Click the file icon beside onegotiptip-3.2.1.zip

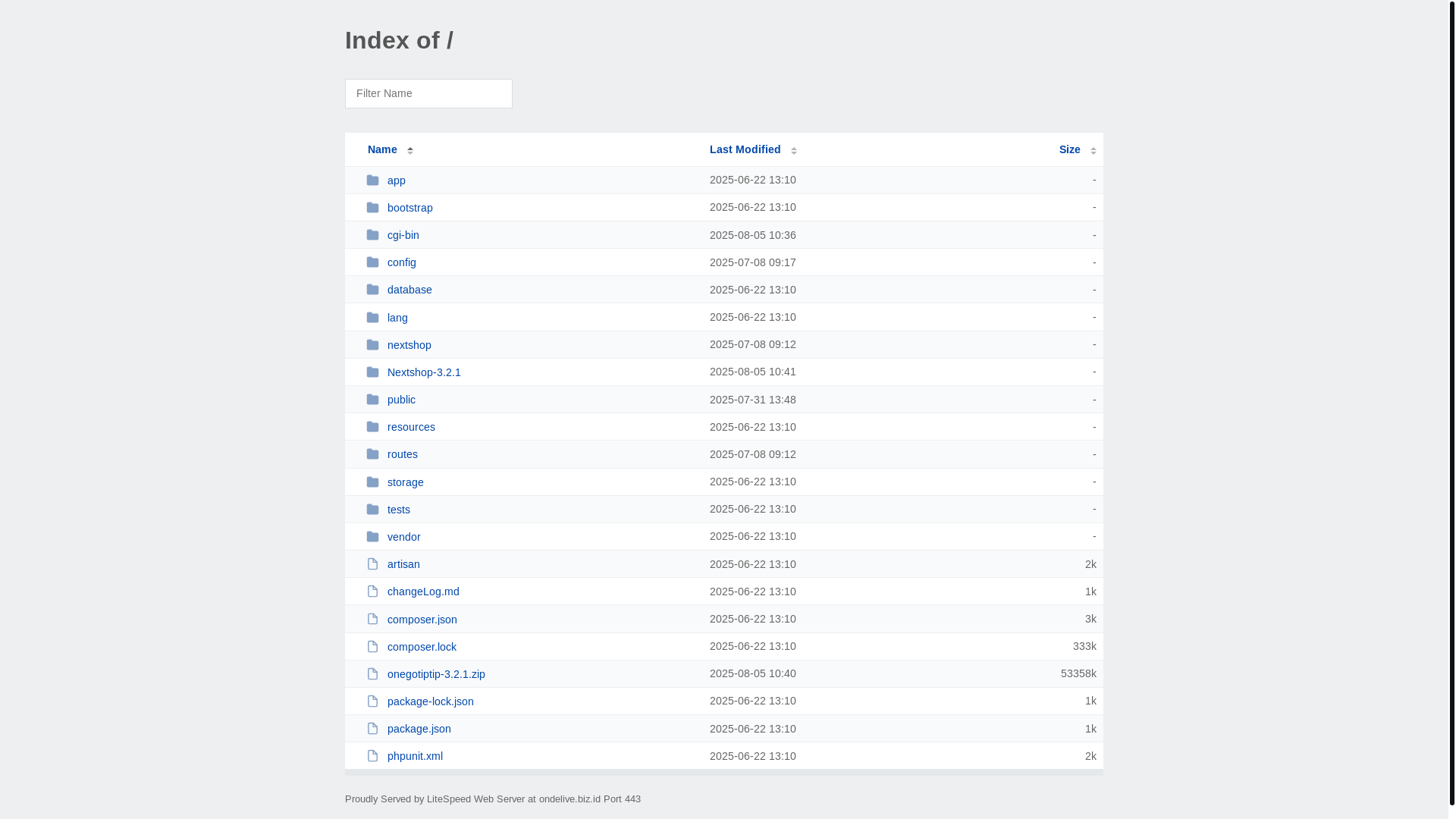point(372,674)
